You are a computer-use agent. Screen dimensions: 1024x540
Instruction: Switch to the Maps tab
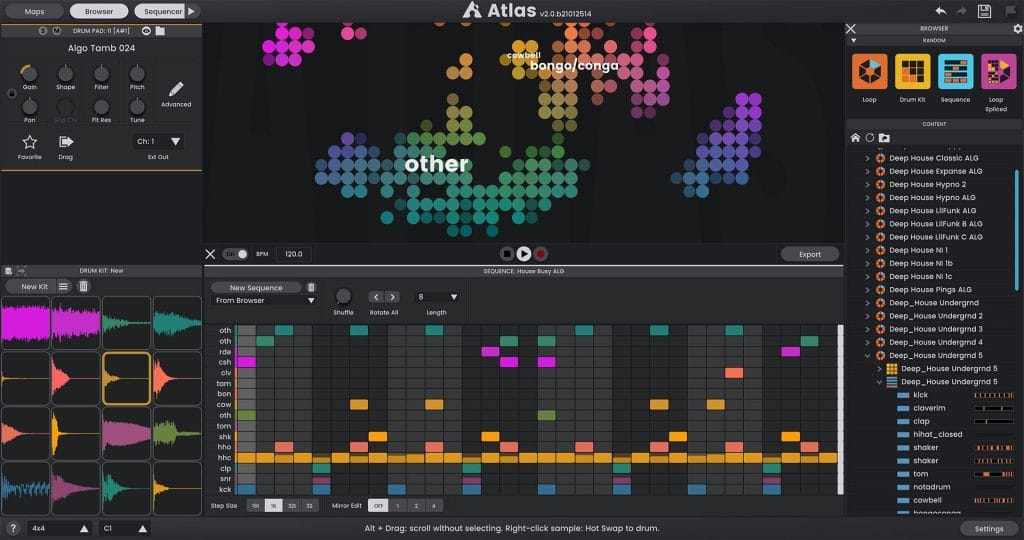34,11
